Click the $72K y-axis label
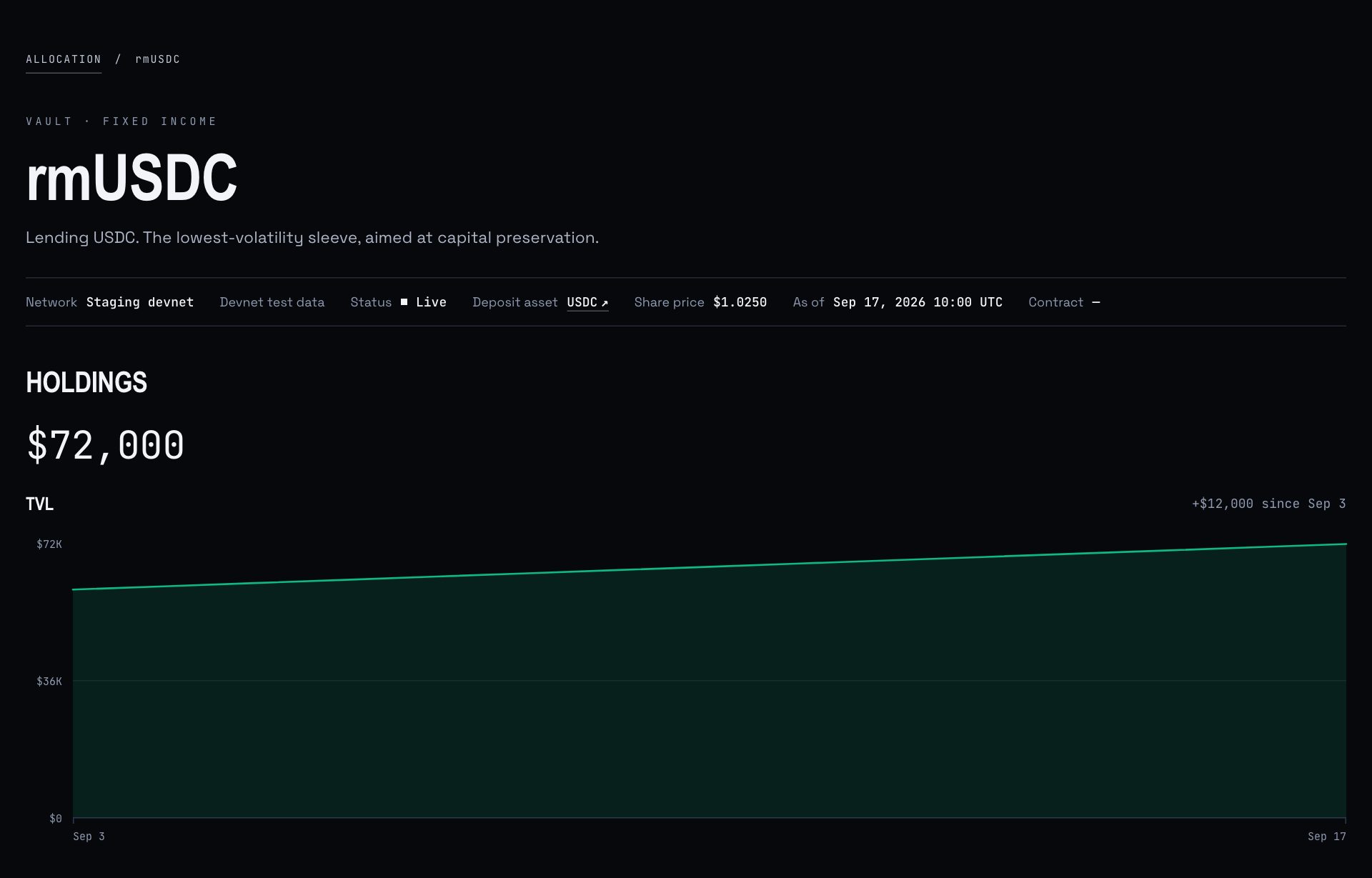 49,544
